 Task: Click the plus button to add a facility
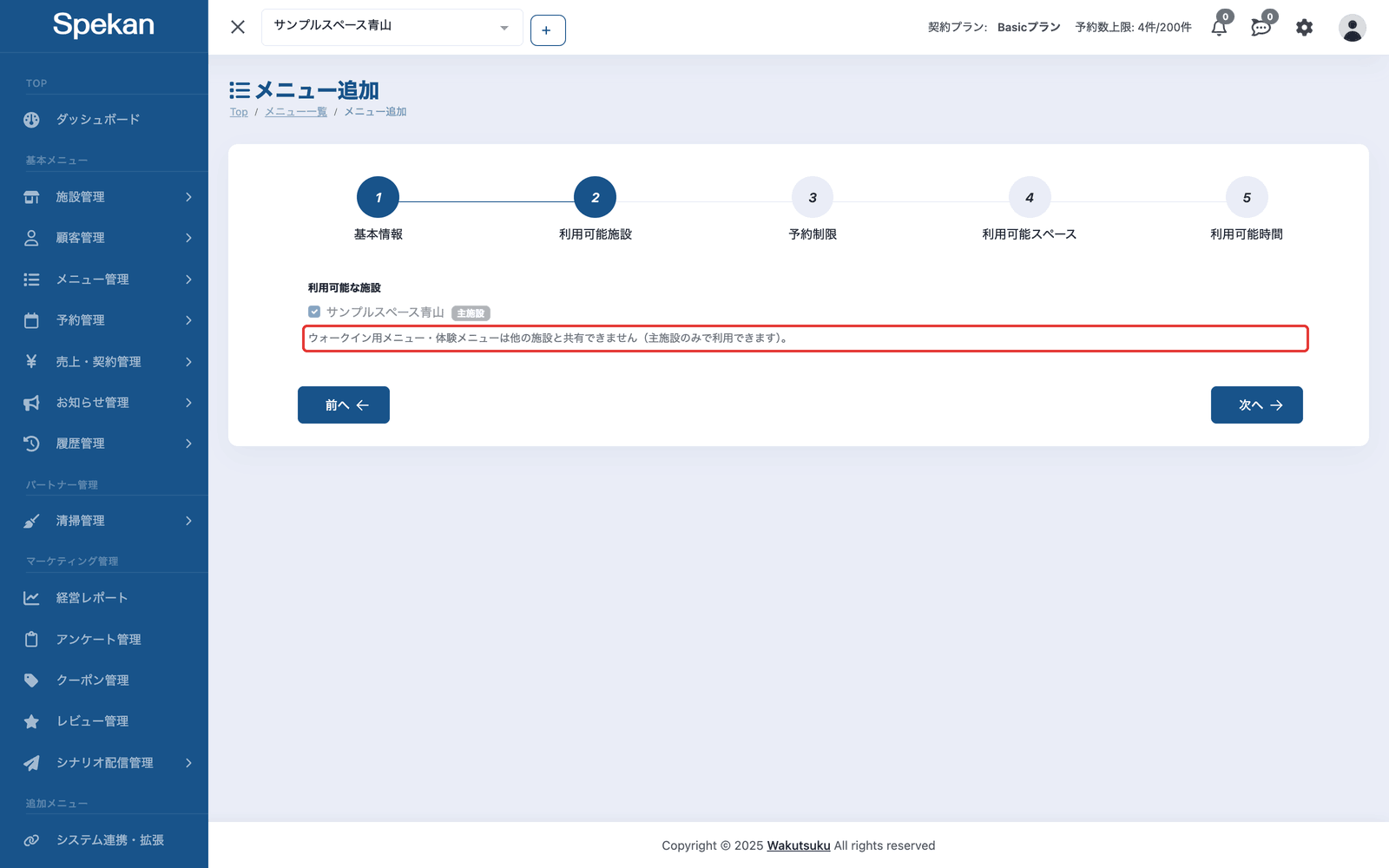[x=548, y=30]
